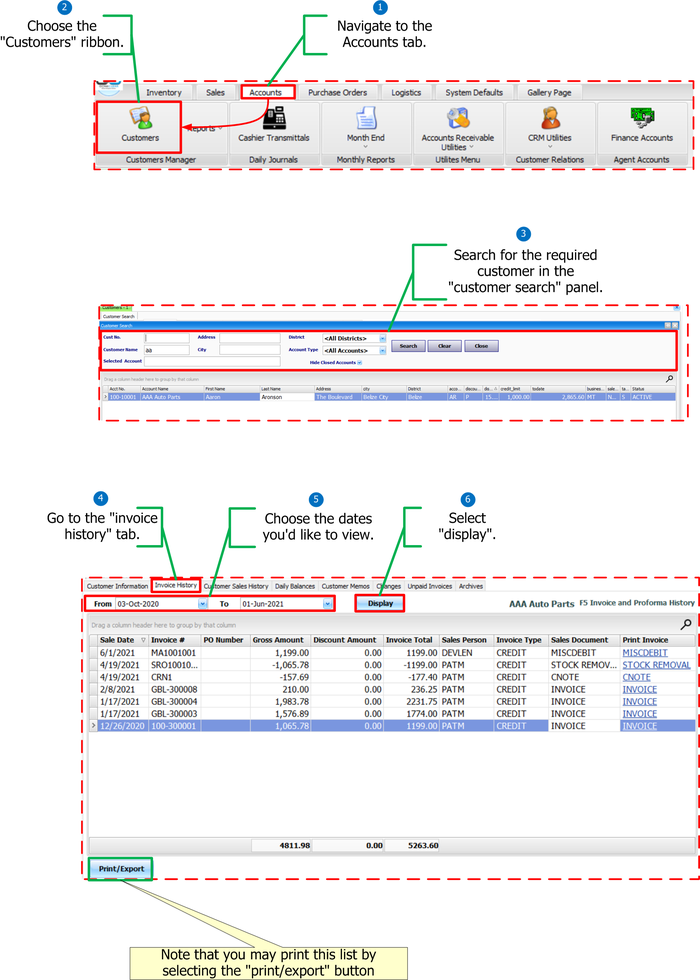The width and height of the screenshot is (700, 980).
Task: Open the Customer Sales History tab
Action: 236,586
